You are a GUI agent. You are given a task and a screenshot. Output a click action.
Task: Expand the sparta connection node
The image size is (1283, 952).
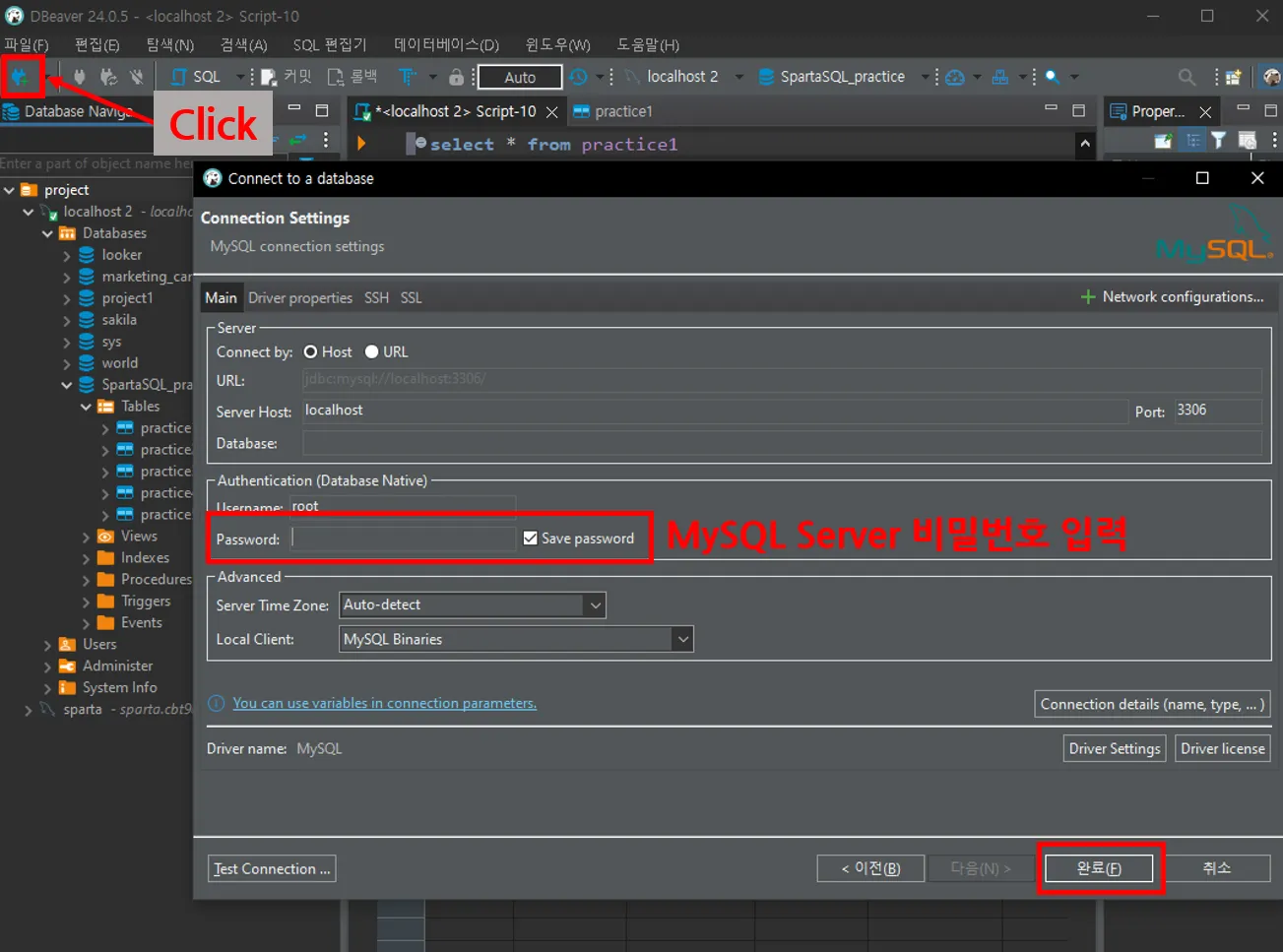pyautogui.click(x=29, y=710)
